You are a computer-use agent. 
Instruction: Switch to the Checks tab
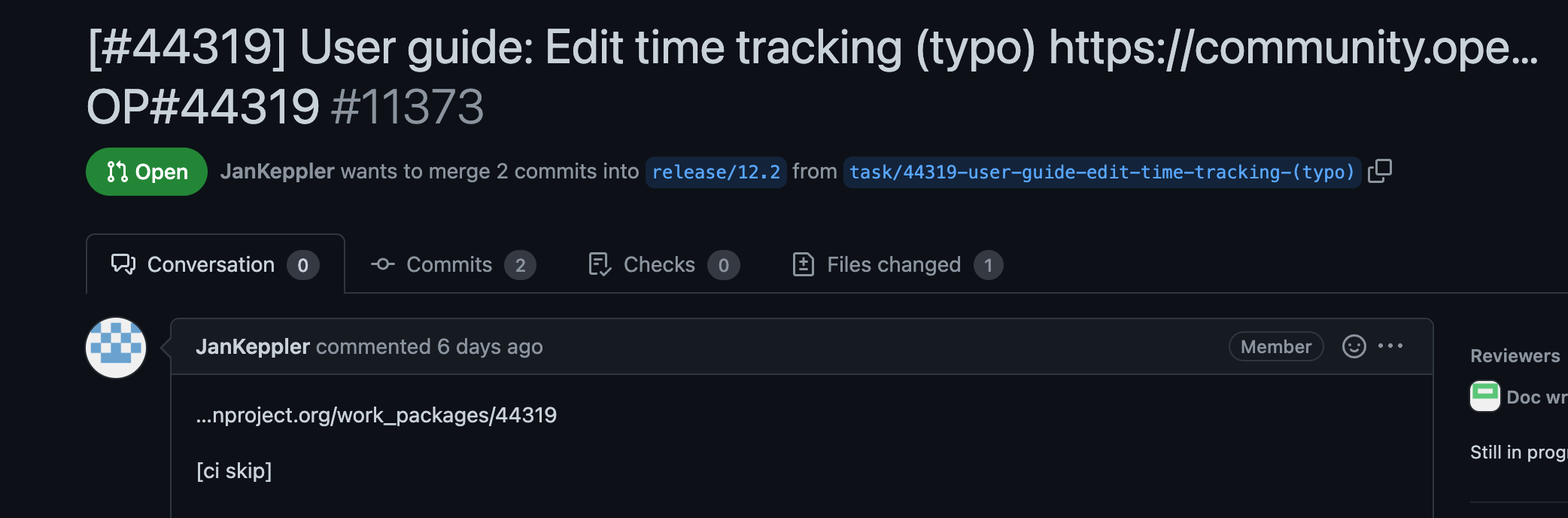click(658, 264)
